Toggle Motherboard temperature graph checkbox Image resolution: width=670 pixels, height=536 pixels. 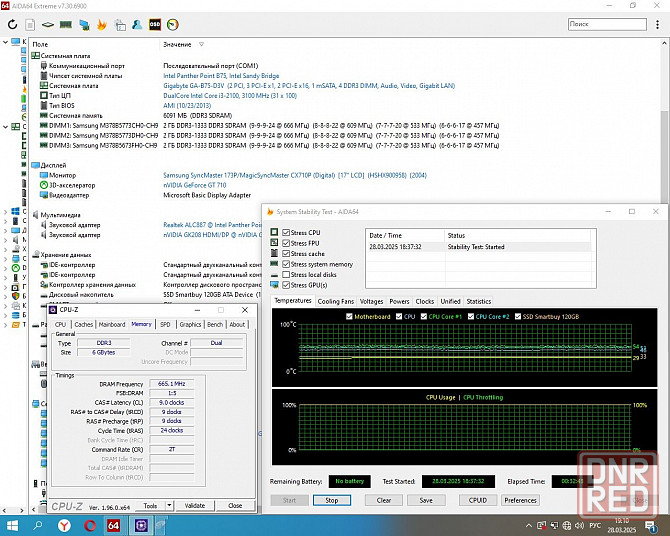[x=349, y=317]
